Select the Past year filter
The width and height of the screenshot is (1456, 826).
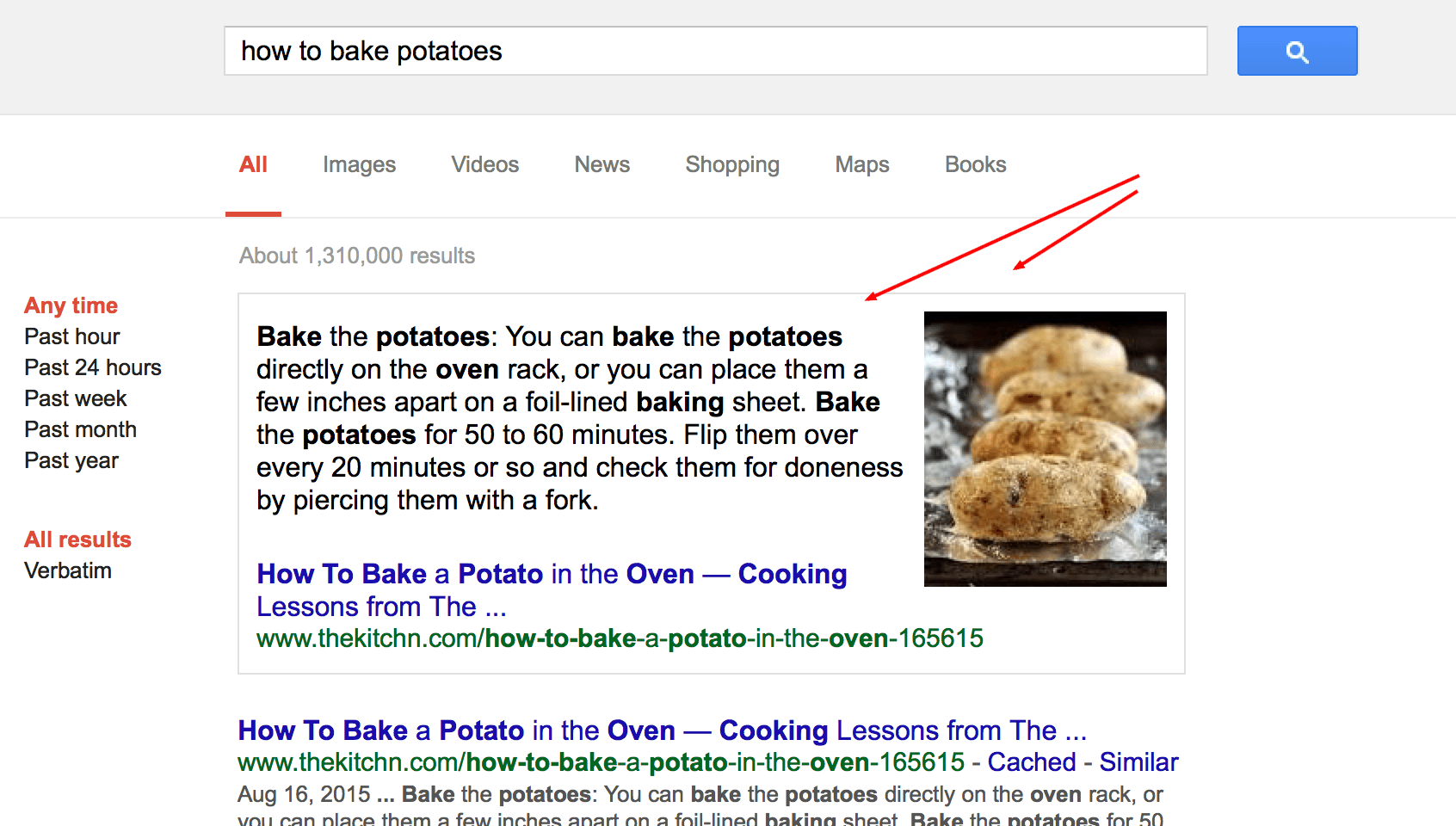coord(71,460)
